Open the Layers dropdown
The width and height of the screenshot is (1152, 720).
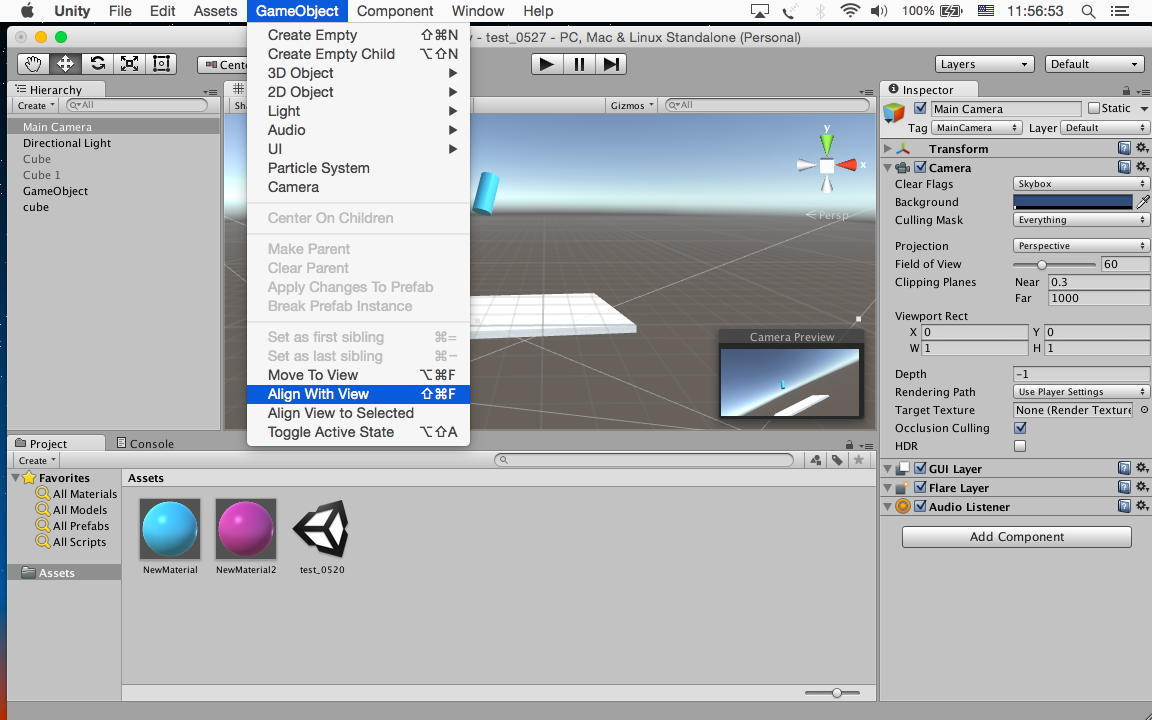click(984, 64)
